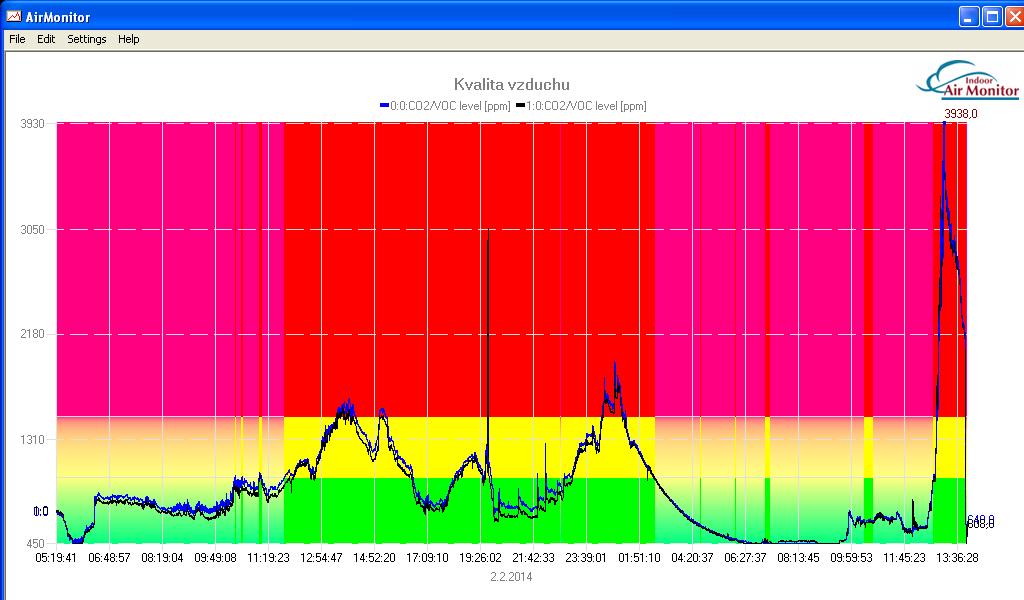The width and height of the screenshot is (1024, 600).
Task: Click the 2.2.2014 date label
Action: 511,576
